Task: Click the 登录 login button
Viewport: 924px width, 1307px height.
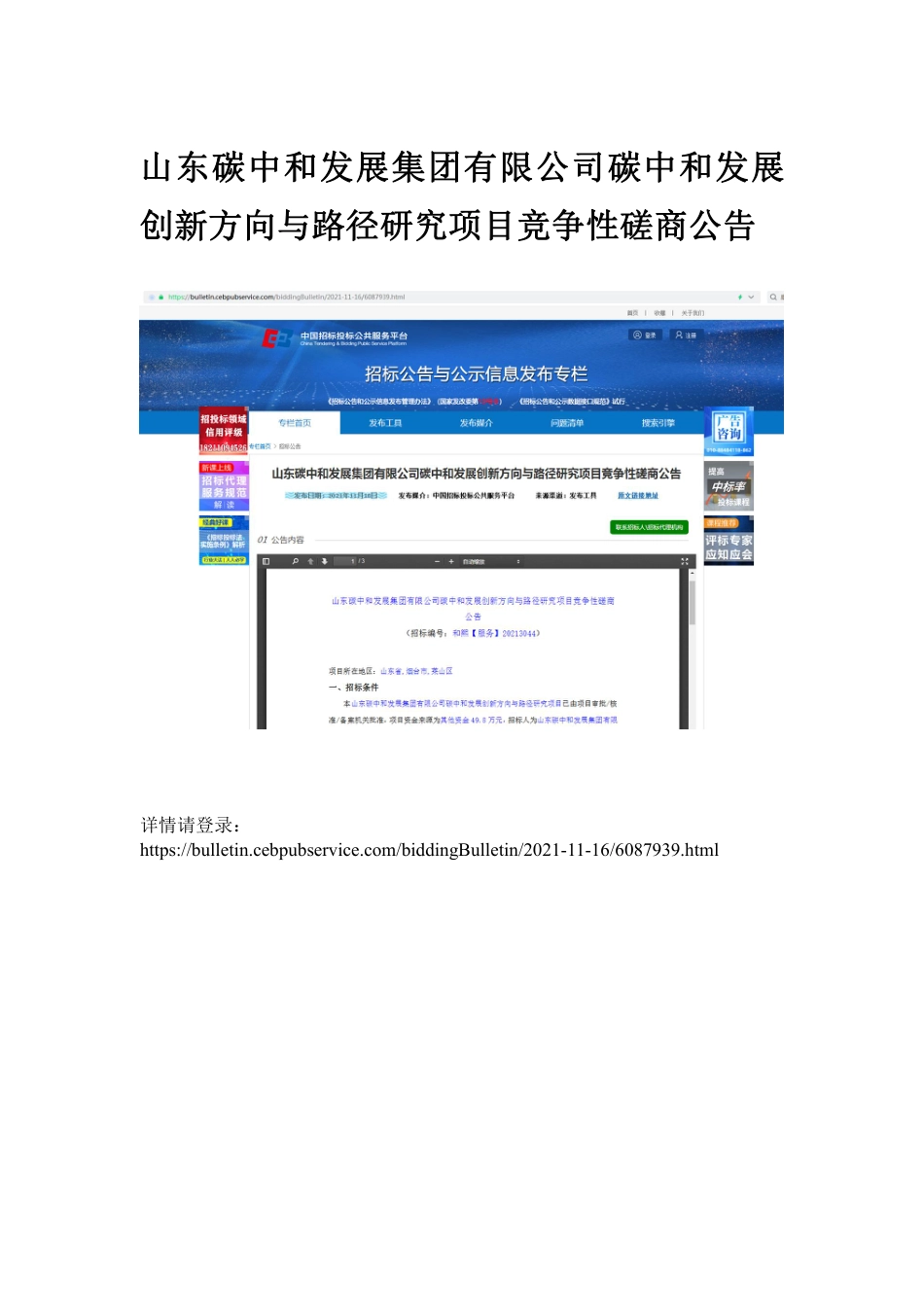Action: pyautogui.click(x=645, y=335)
